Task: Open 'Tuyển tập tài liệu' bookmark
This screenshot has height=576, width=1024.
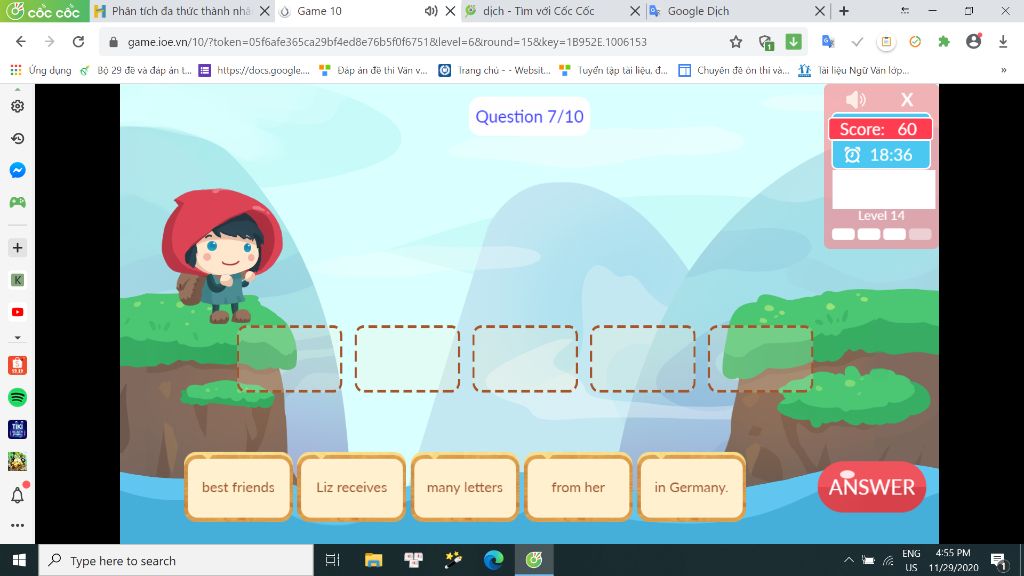Action: tap(614, 70)
